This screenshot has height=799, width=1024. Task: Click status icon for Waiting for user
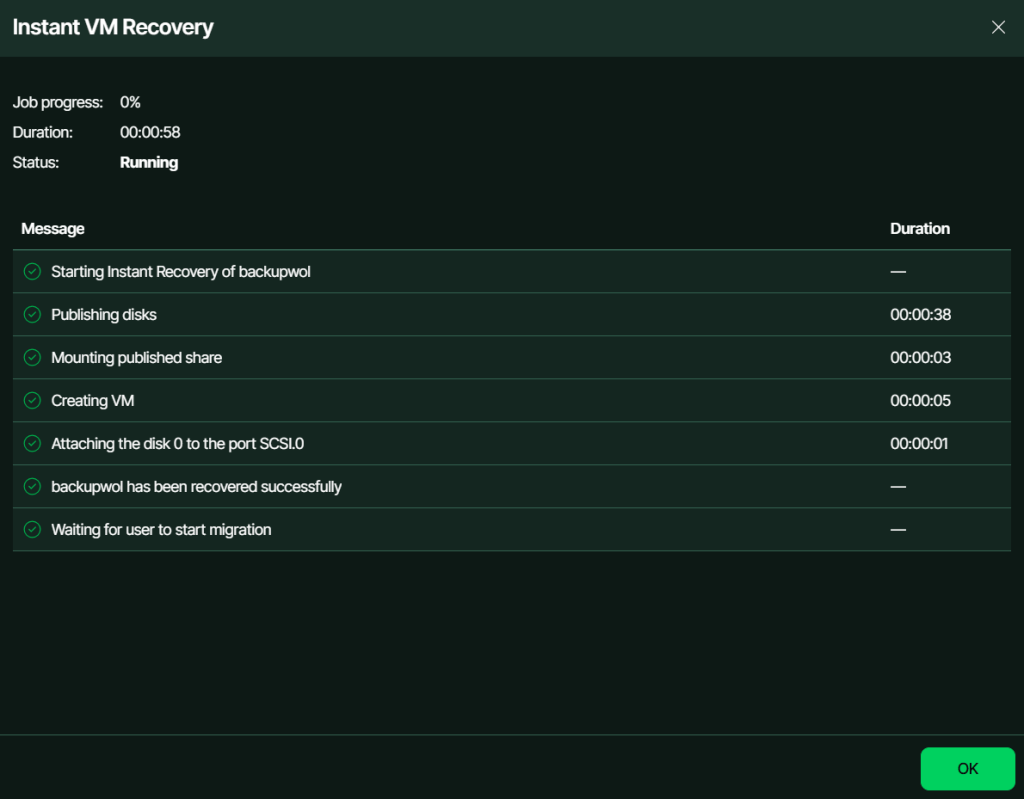[x=32, y=530]
